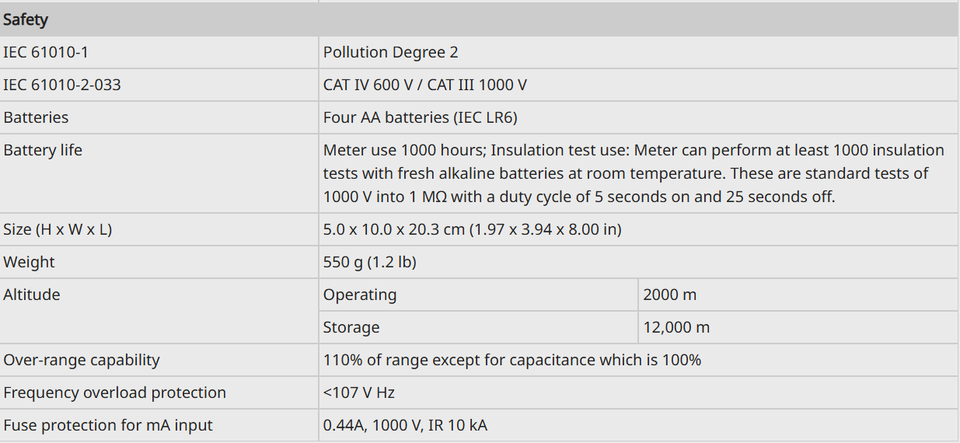Image resolution: width=960 pixels, height=443 pixels.
Task: Click the Pollution Degree 2 cell
Action: click(391, 53)
